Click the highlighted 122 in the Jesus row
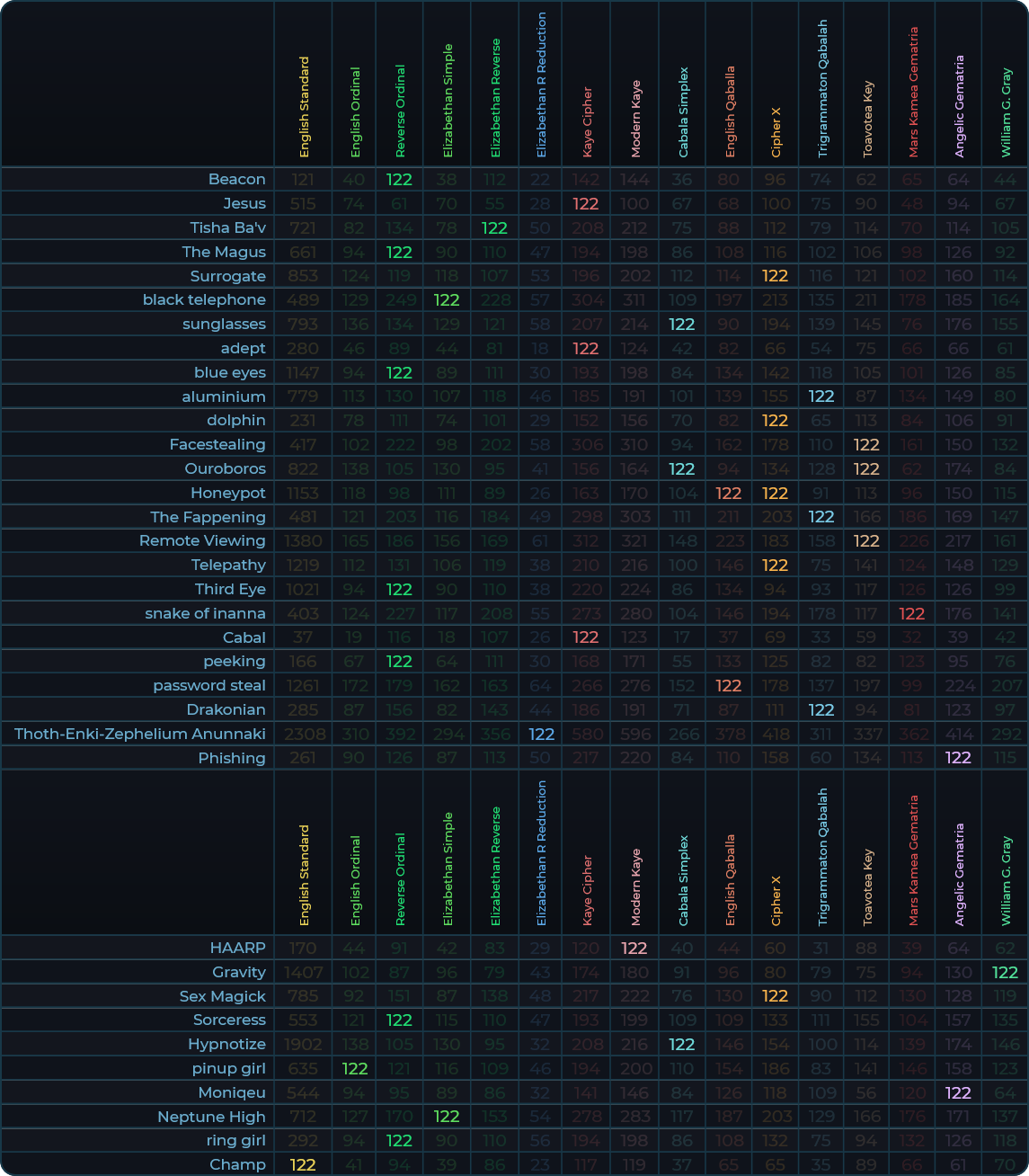This screenshot has width=1029, height=1176. (586, 204)
